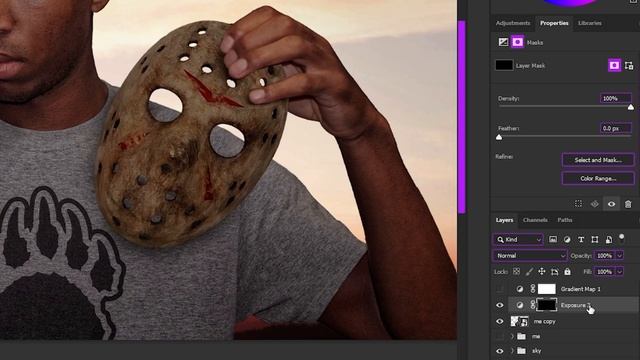Image resolution: width=640 pixels, height=360 pixels.
Task: Toggle mask visibility eye in Properties
Action: (611, 204)
